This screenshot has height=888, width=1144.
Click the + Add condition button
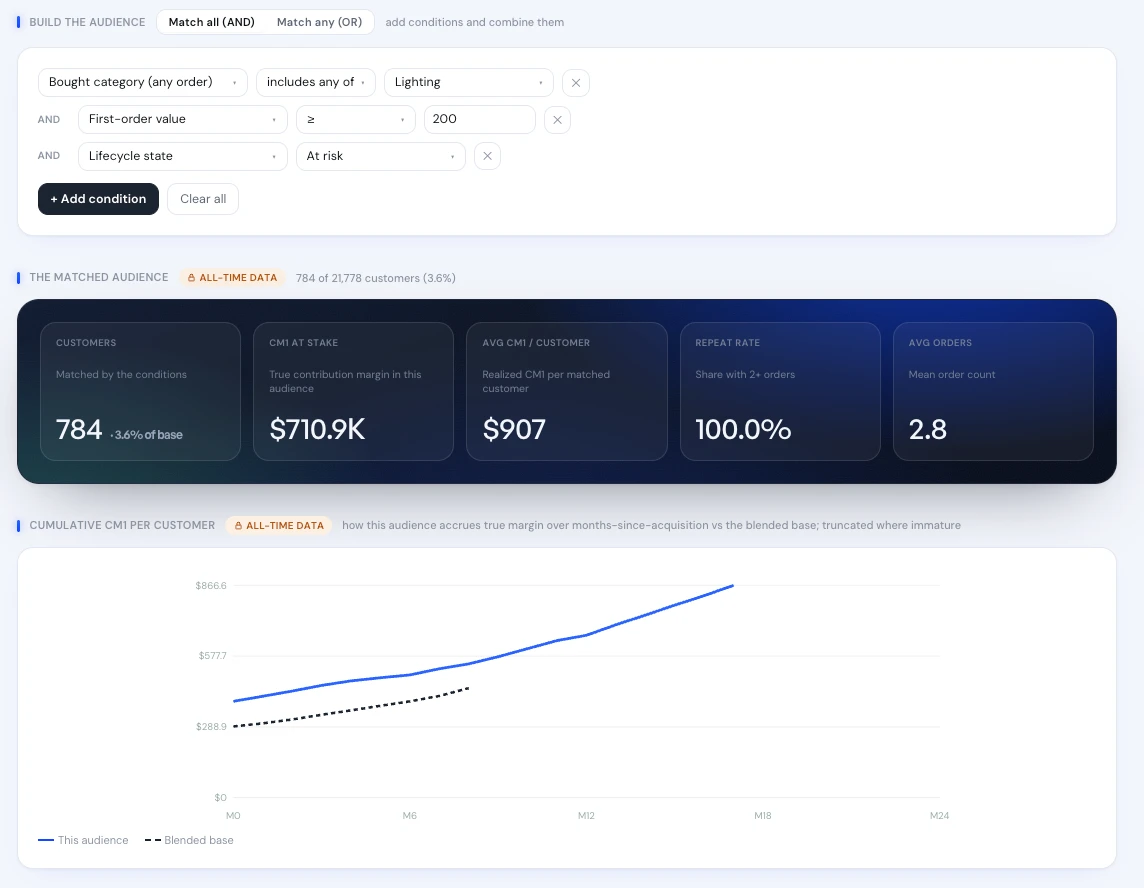pyautogui.click(x=98, y=199)
